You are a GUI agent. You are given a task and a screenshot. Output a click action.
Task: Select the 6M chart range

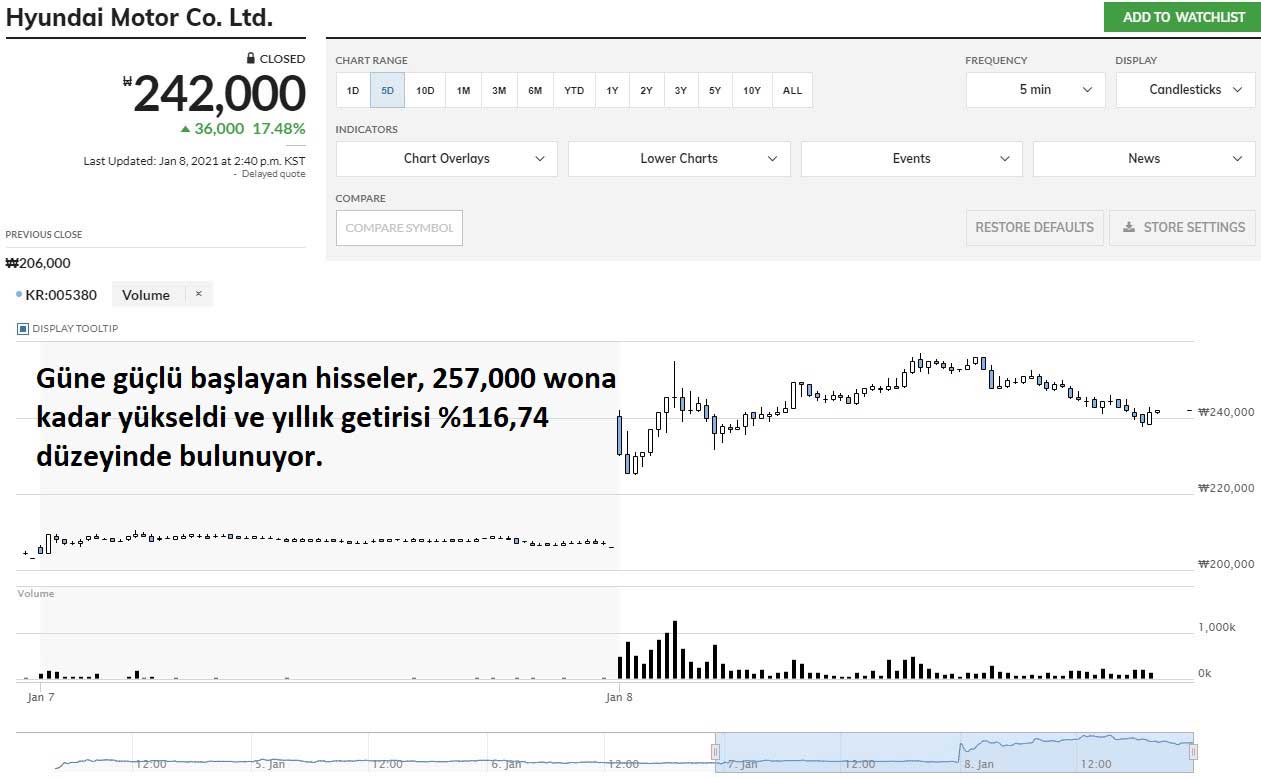point(535,90)
